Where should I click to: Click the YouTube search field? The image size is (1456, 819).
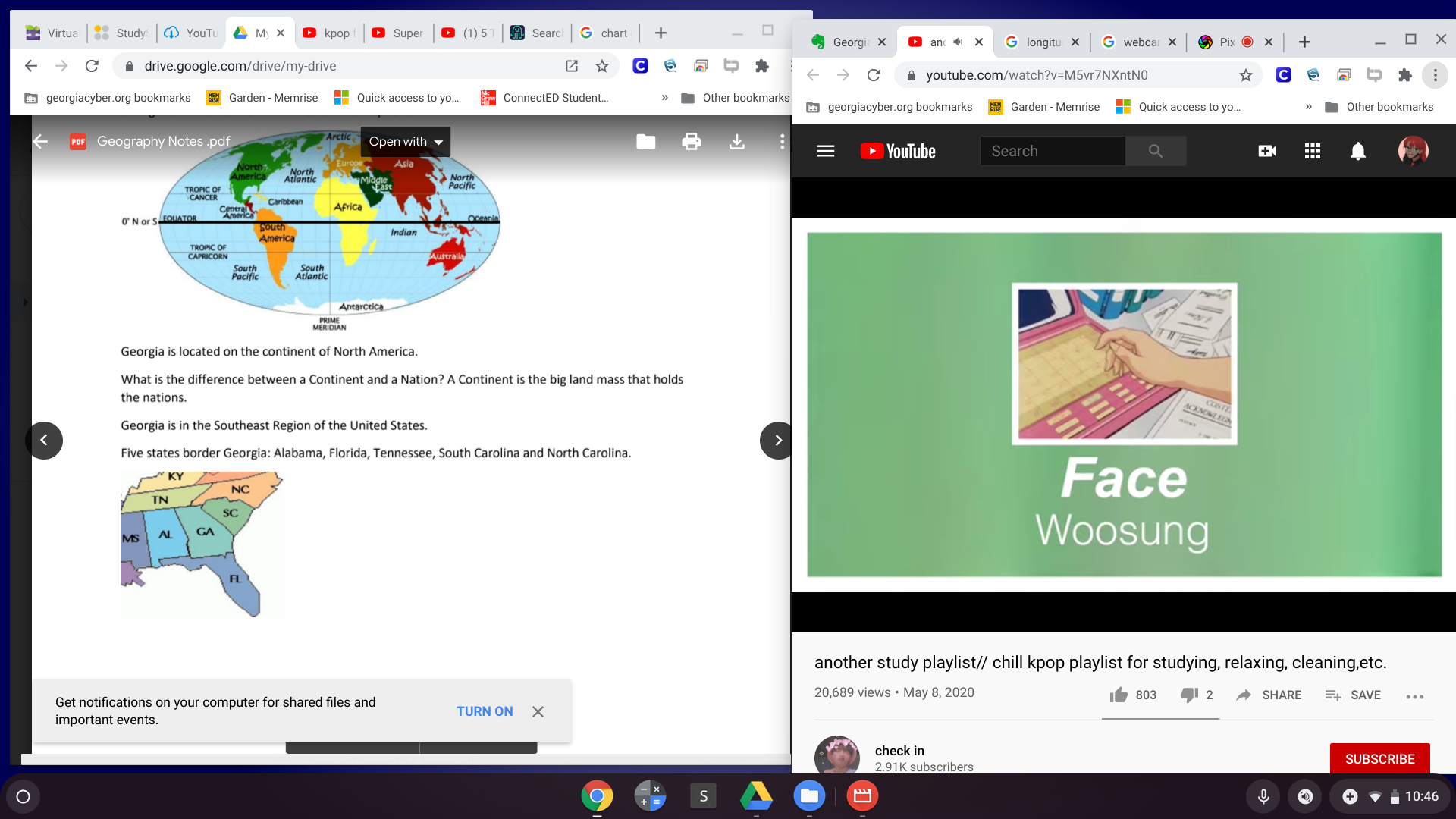click(1053, 151)
